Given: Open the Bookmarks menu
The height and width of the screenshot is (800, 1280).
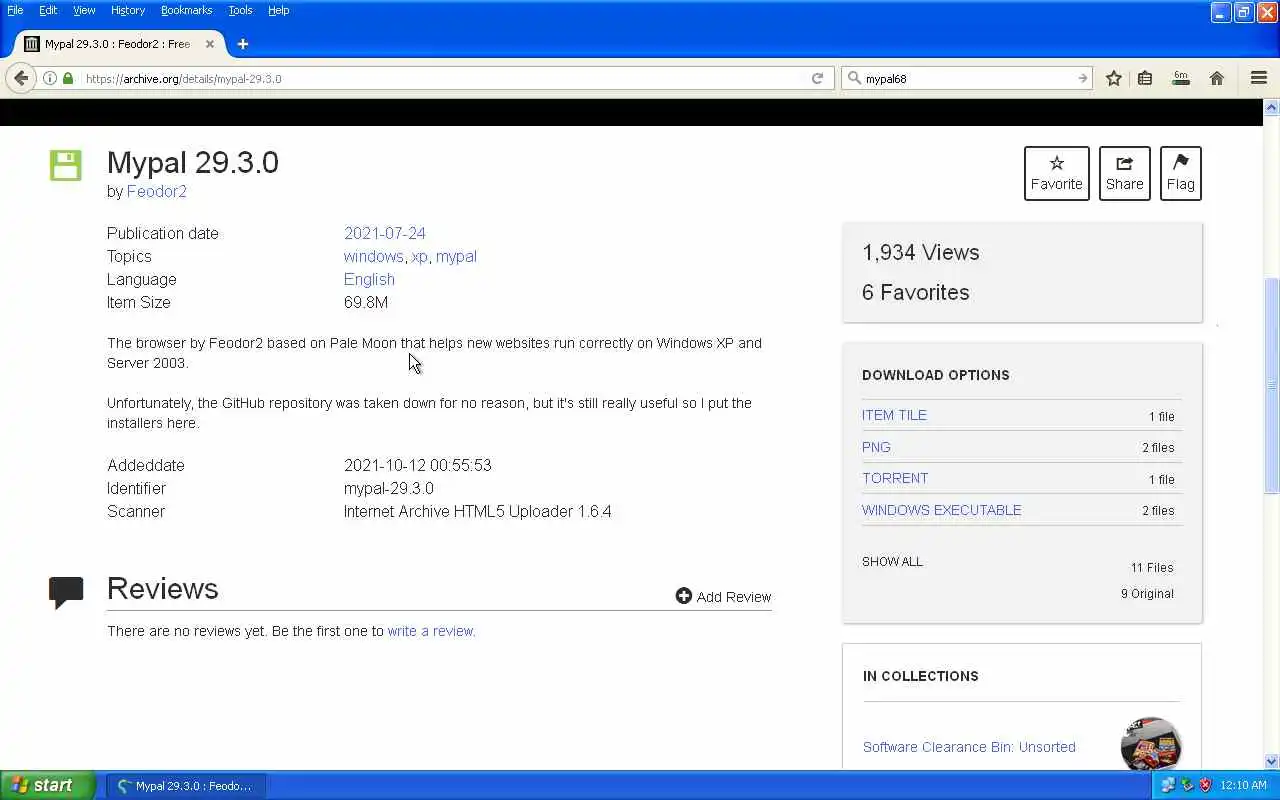Looking at the screenshot, I should point(187,10).
